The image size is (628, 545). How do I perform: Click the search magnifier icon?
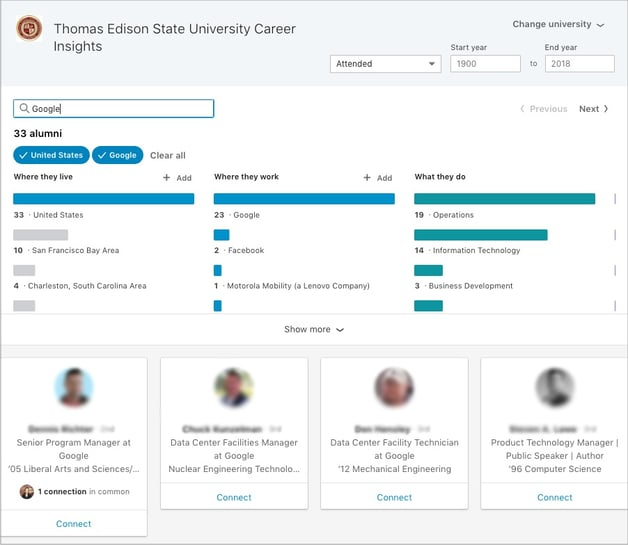coord(24,109)
